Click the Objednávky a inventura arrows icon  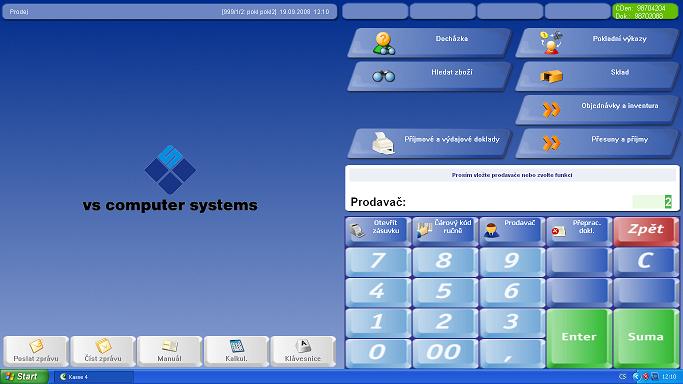coord(551,110)
